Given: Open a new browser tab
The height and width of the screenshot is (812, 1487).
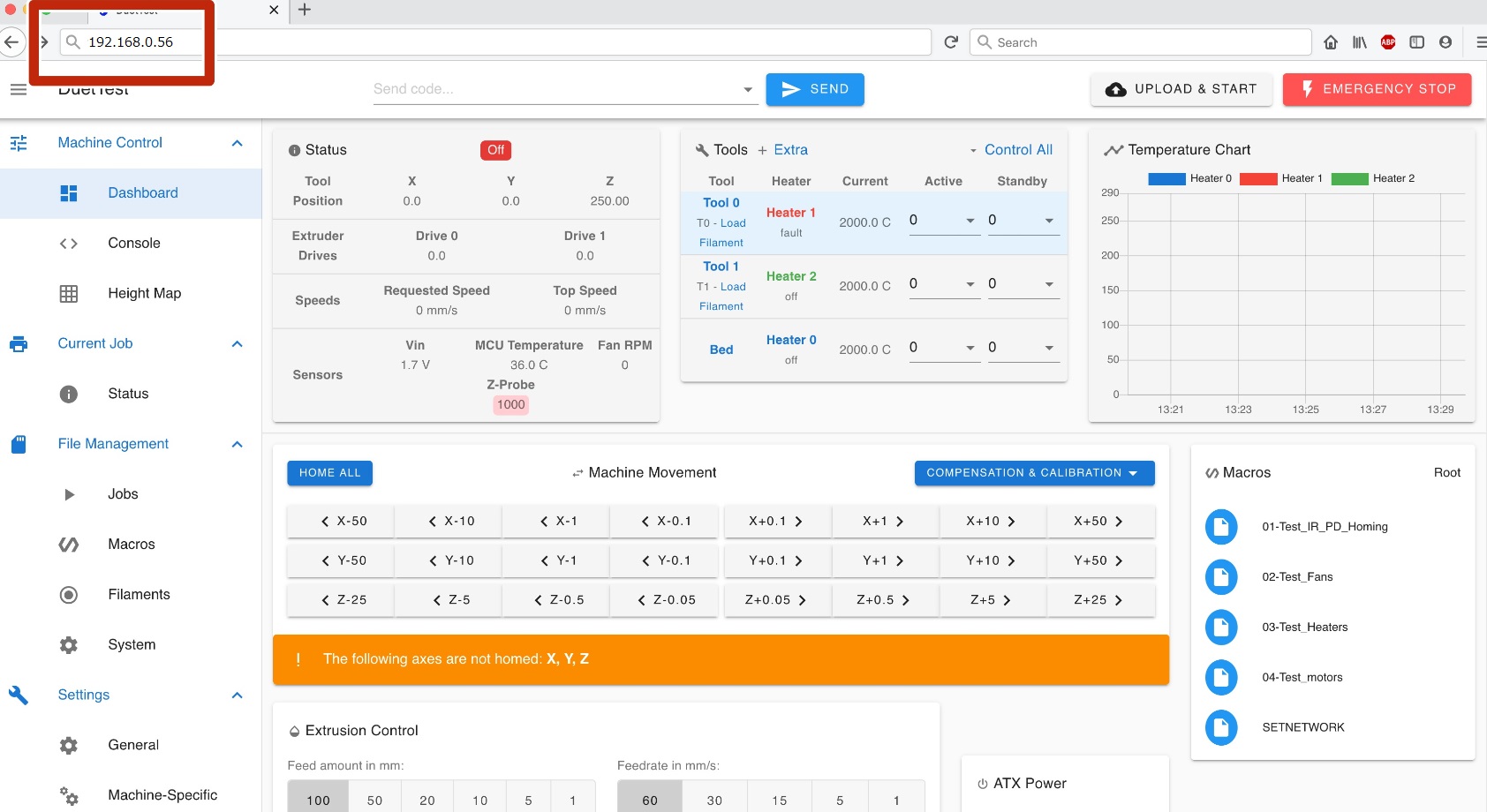Looking at the screenshot, I should pos(305,10).
